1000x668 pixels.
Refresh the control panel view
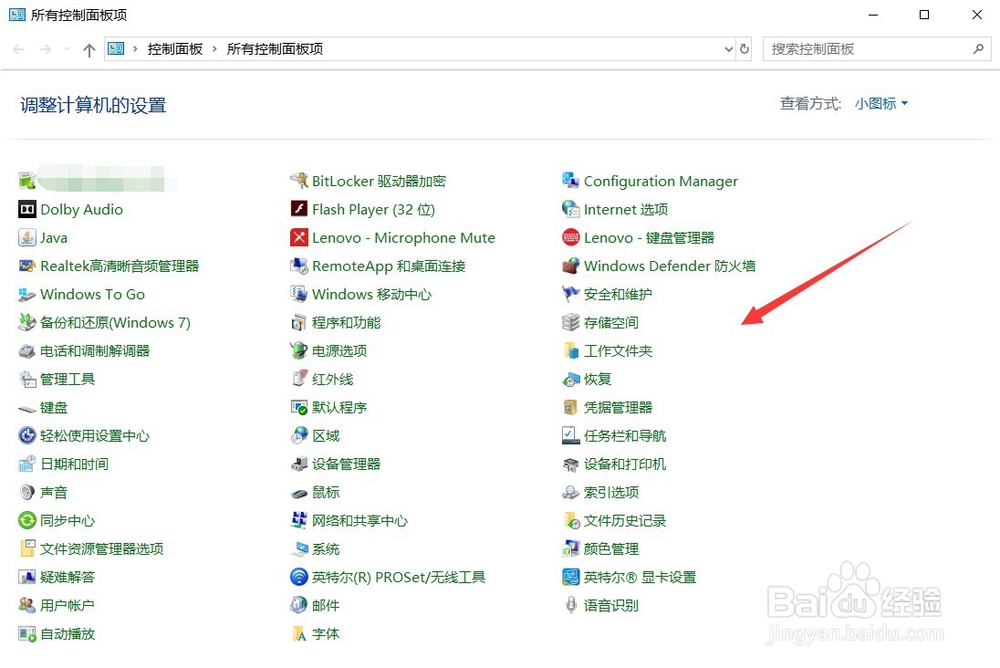point(744,49)
